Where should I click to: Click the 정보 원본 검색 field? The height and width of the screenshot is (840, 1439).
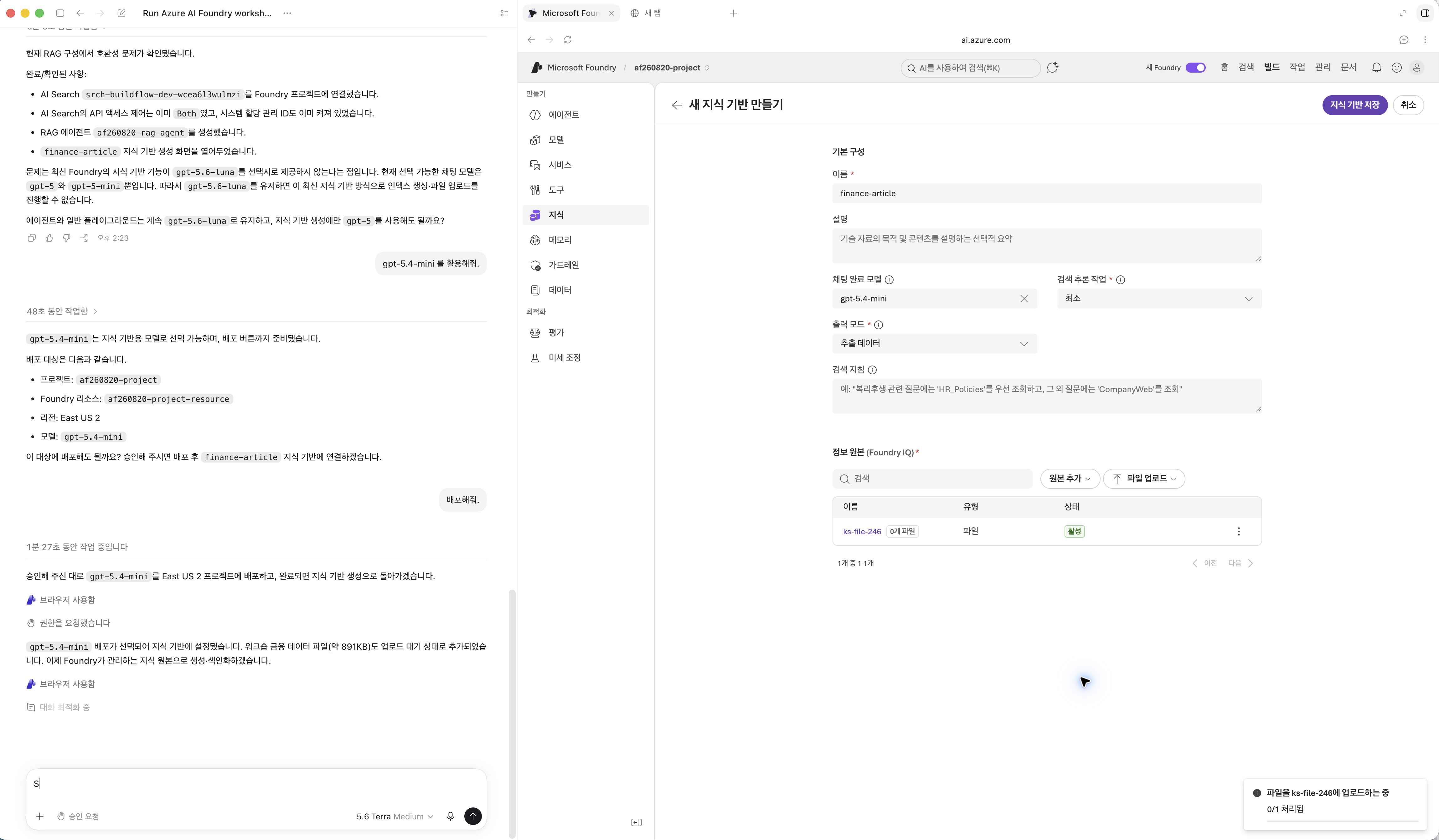932,479
